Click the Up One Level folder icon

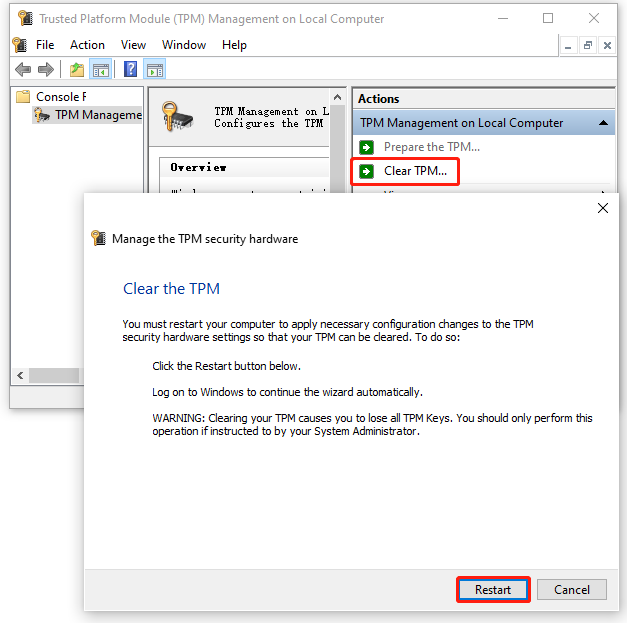pyautogui.click(x=77, y=70)
